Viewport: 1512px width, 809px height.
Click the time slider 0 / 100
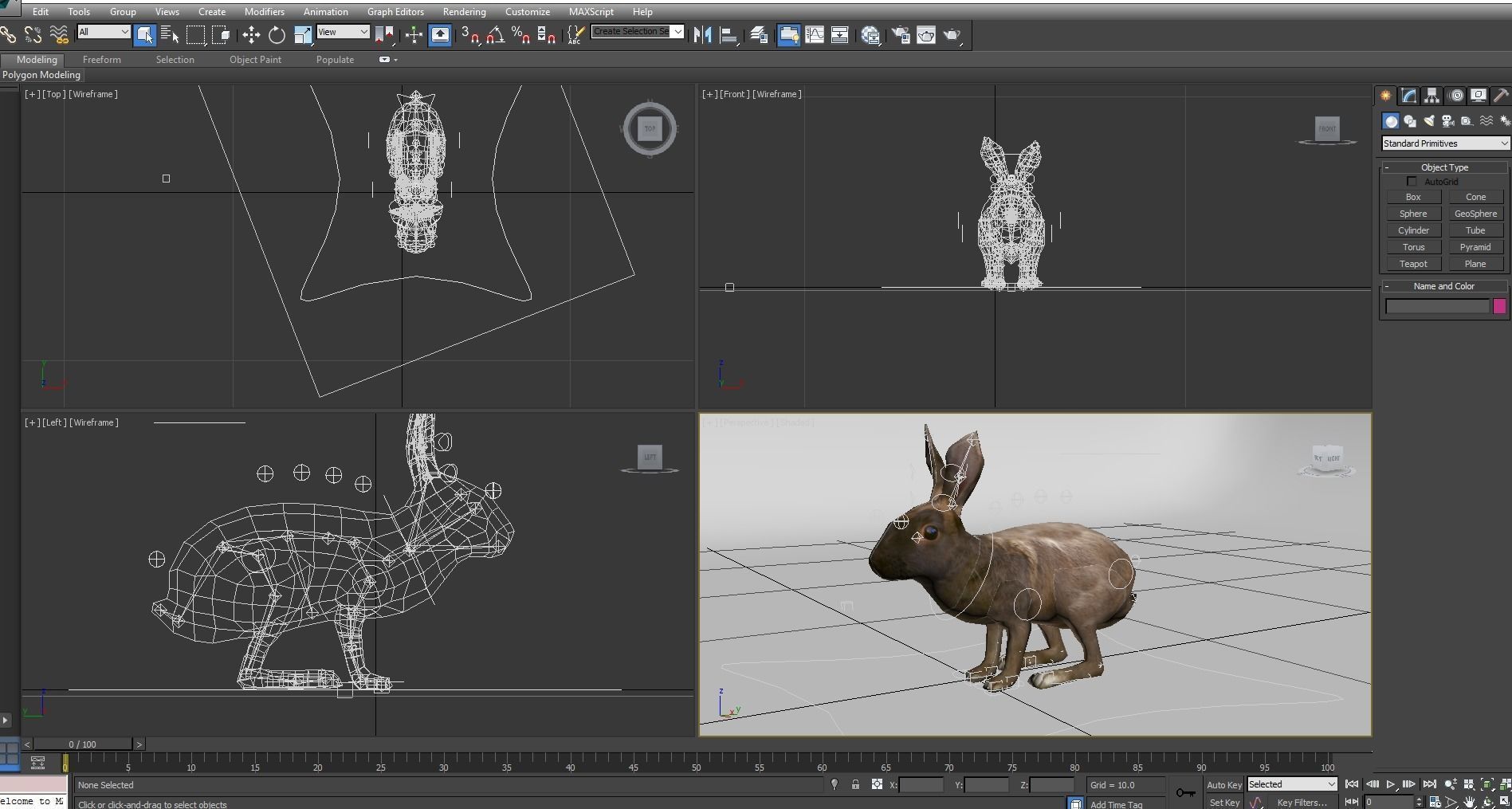82,744
